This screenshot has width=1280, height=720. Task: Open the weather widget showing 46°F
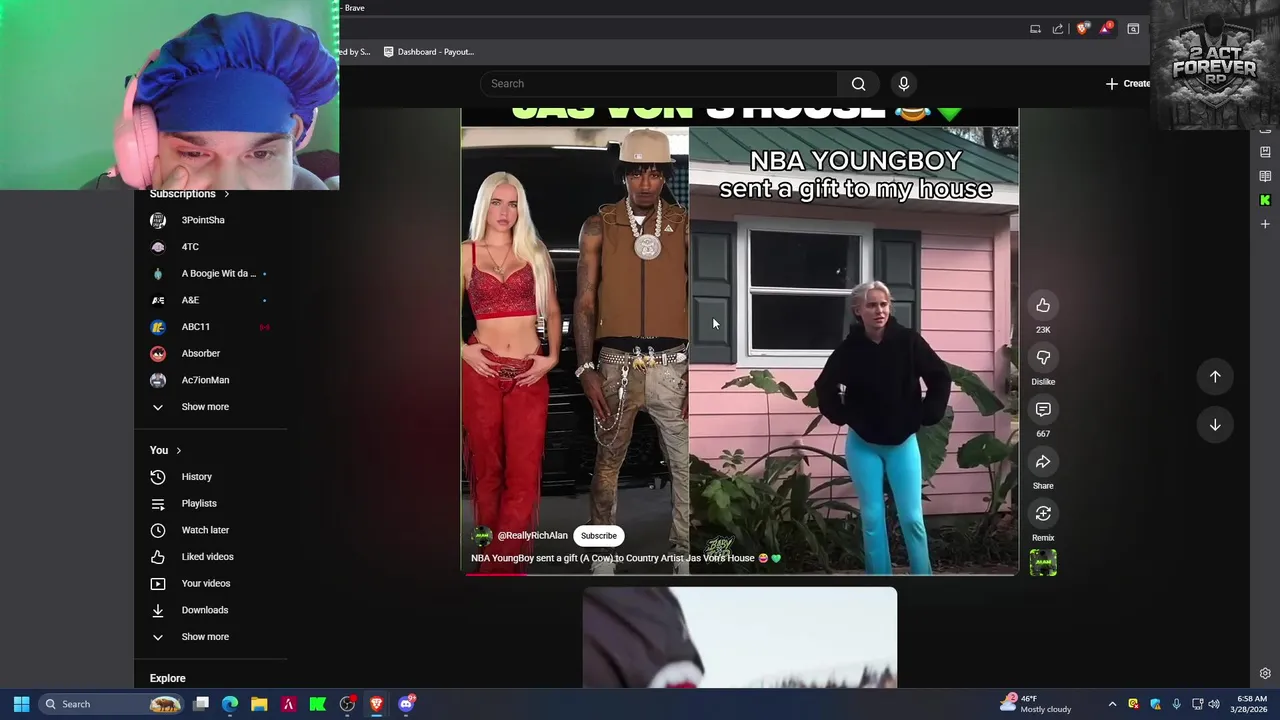click(x=1037, y=704)
